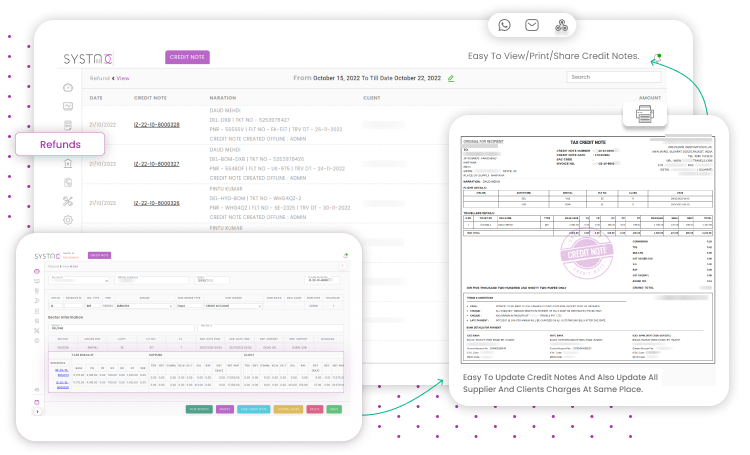Open credit note link IZ-22-10-8000327
Image resolution: width=750 pixels, height=455 pixels.
[x=156, y=163]
